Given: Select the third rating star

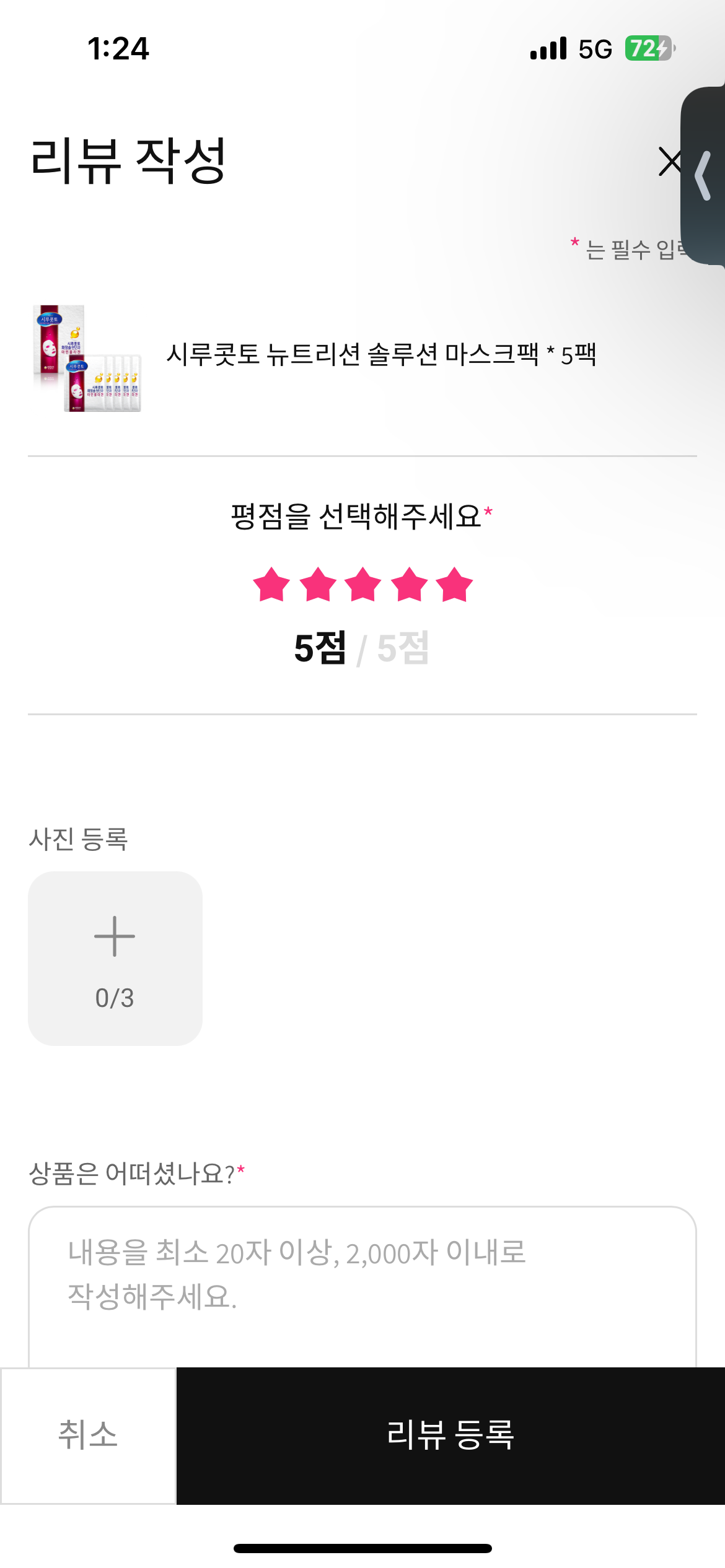Looking at the screenshot, I should tap(363, 585).
